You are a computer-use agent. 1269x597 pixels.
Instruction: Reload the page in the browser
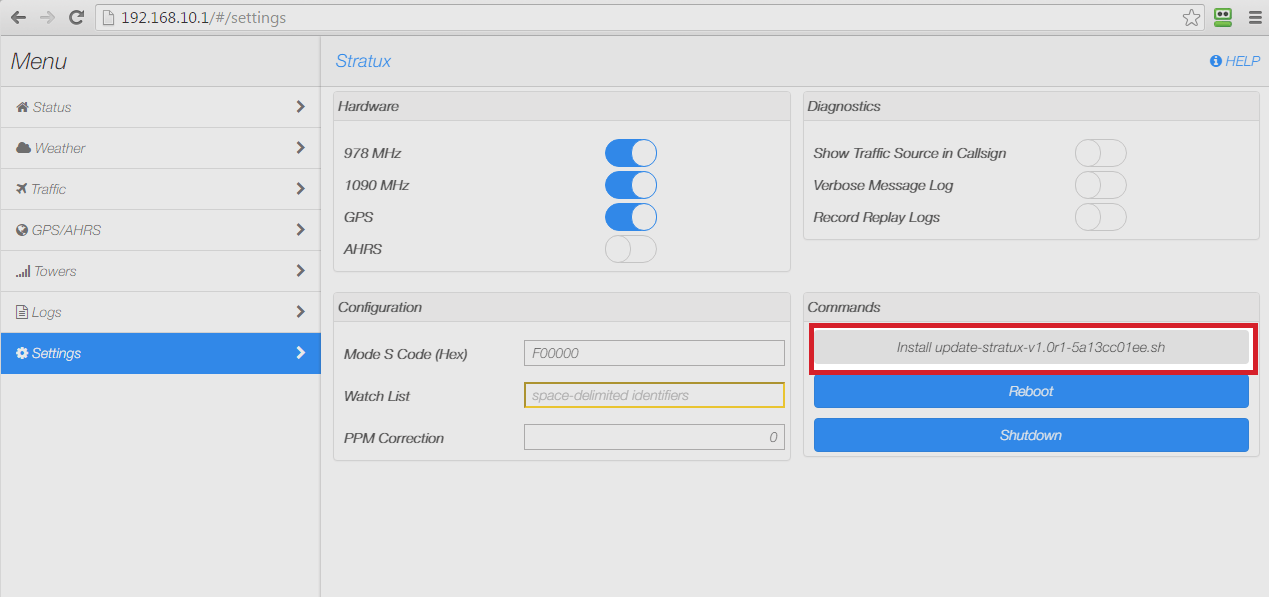coord(76,17)
